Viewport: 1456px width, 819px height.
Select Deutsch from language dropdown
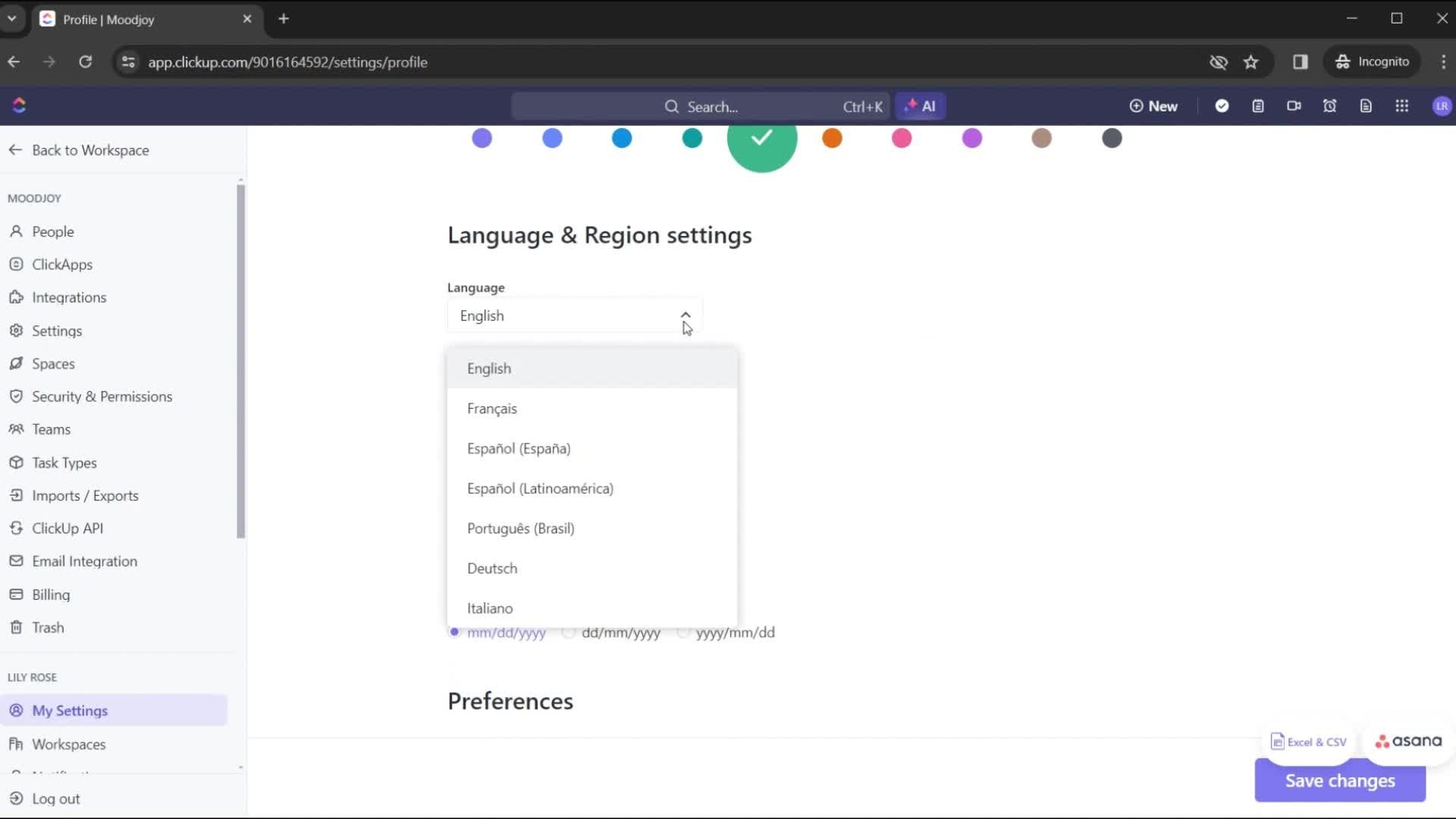point(491,568)
